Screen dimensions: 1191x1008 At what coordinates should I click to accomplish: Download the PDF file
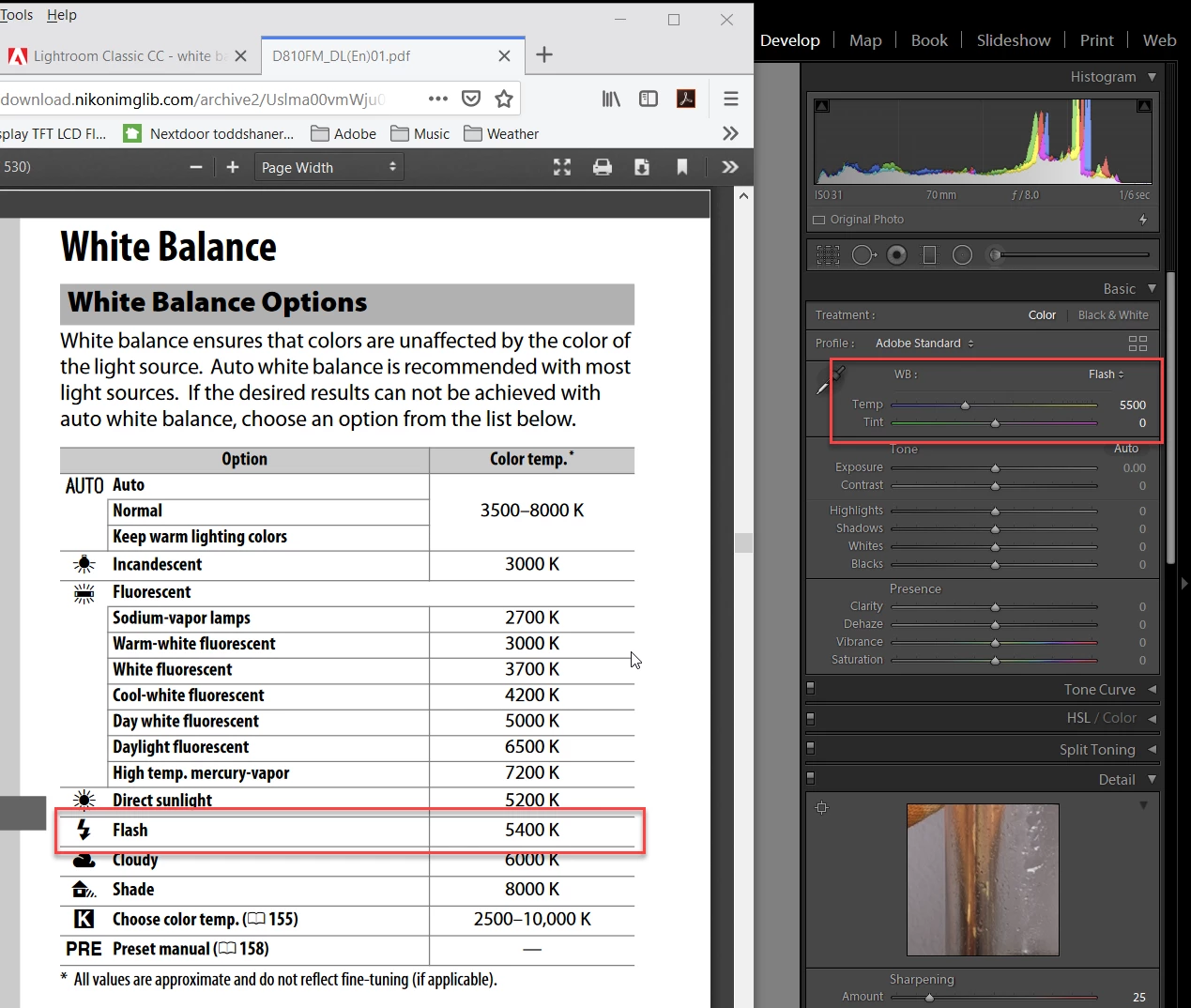tap(642, 167)
